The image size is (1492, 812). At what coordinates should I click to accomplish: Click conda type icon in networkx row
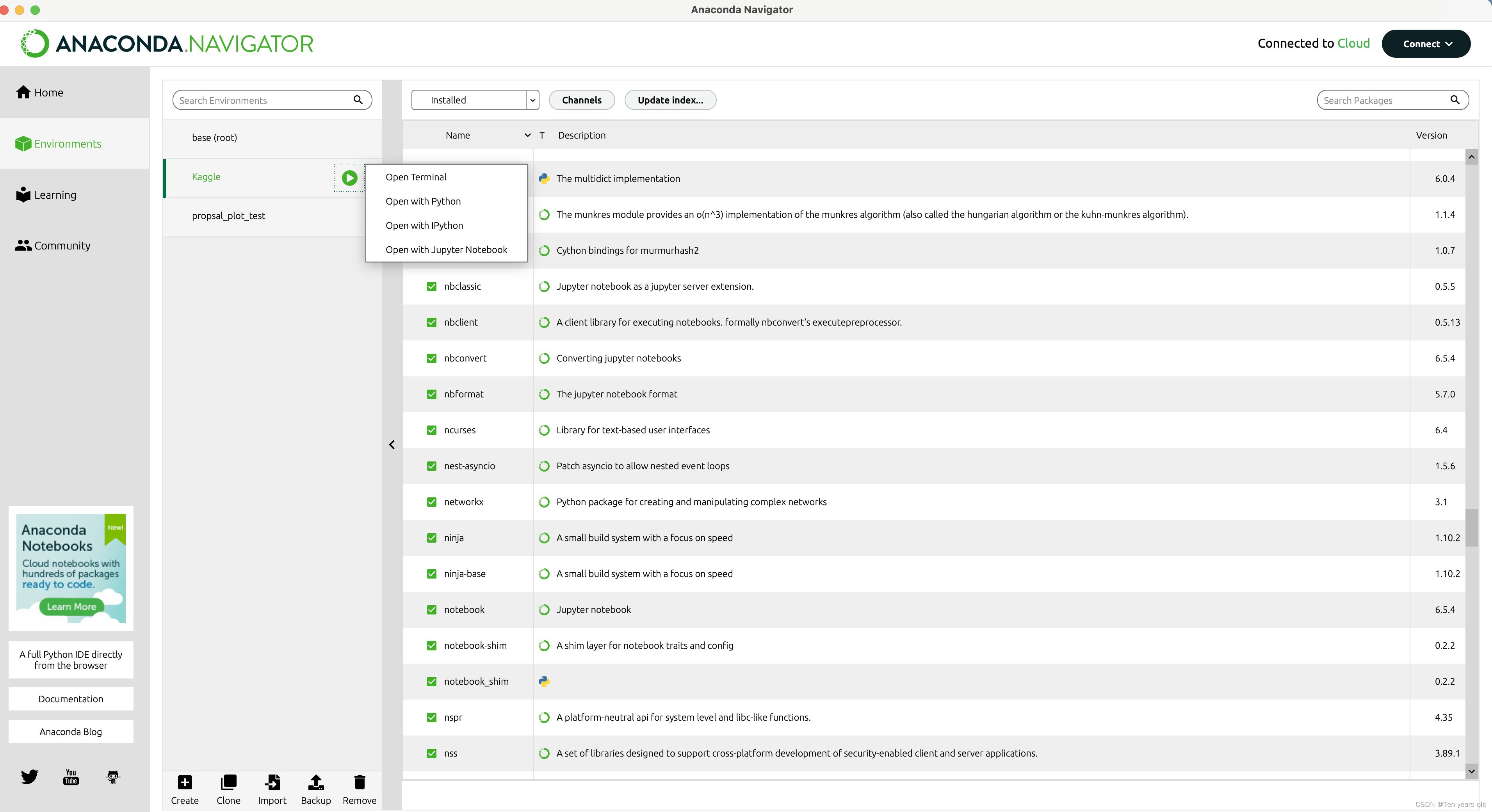(544, 502)
